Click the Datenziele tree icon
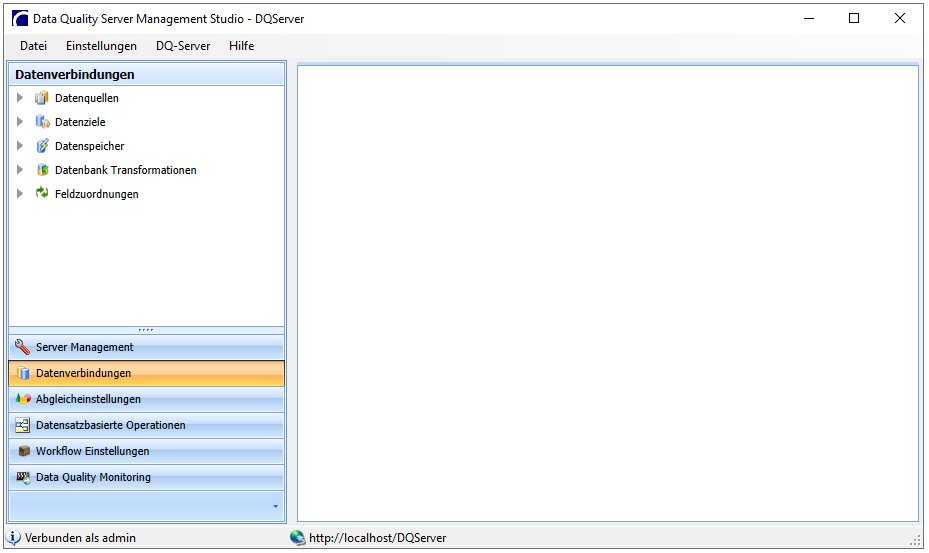Image resolution: width=929 pixels, height=553 pixels. pos(42,122)
